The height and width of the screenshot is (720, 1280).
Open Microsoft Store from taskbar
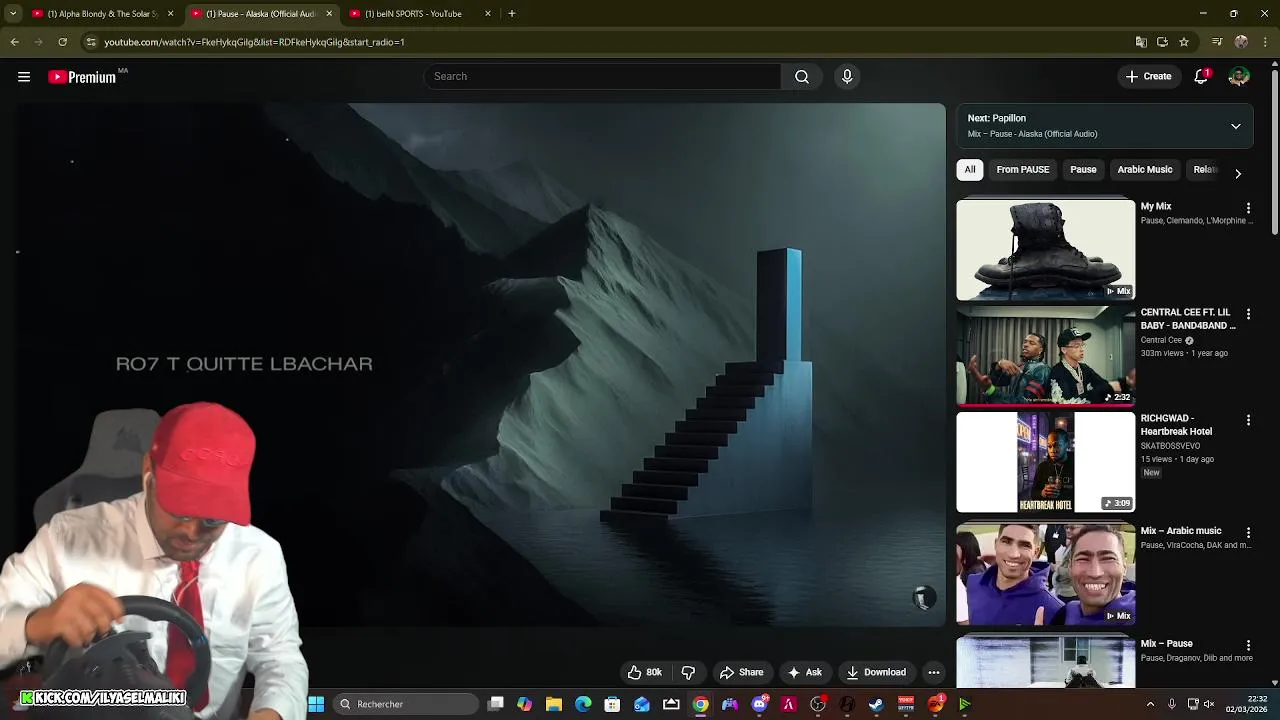[612, 704]
